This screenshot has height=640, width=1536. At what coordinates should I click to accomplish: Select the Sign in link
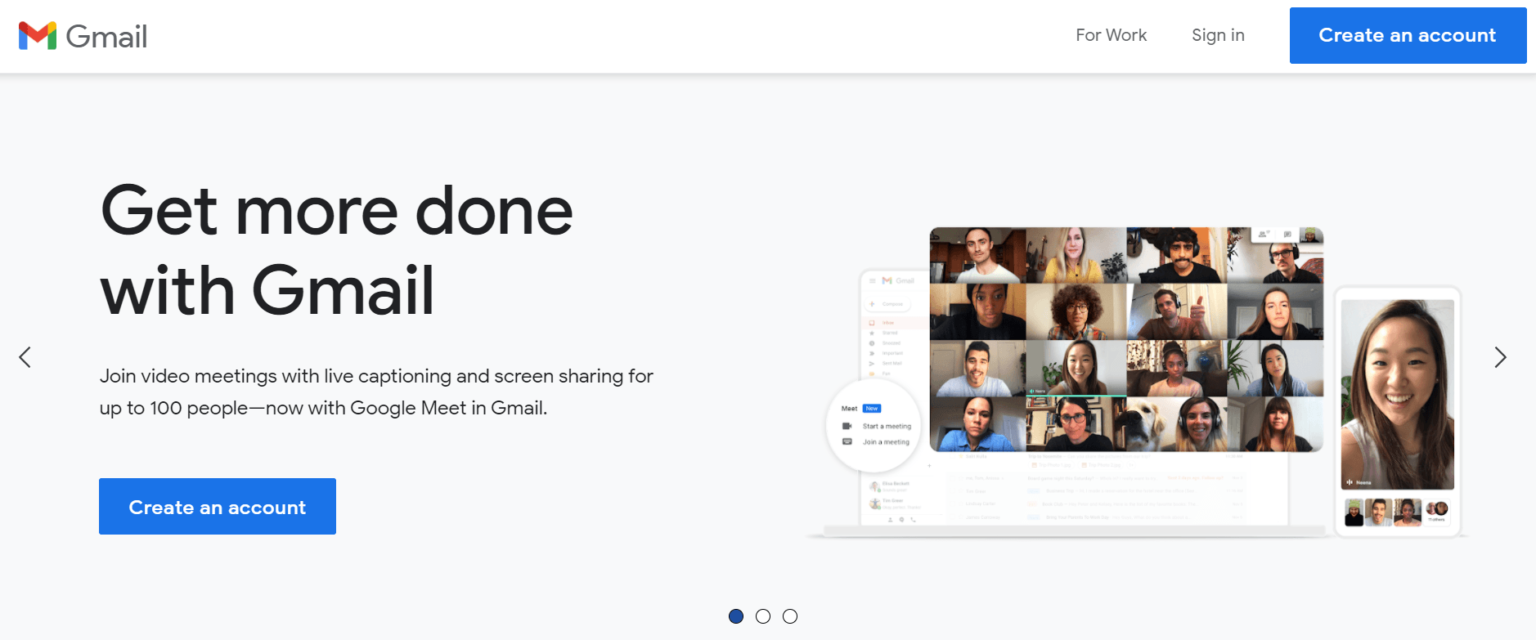[1218, 34]
